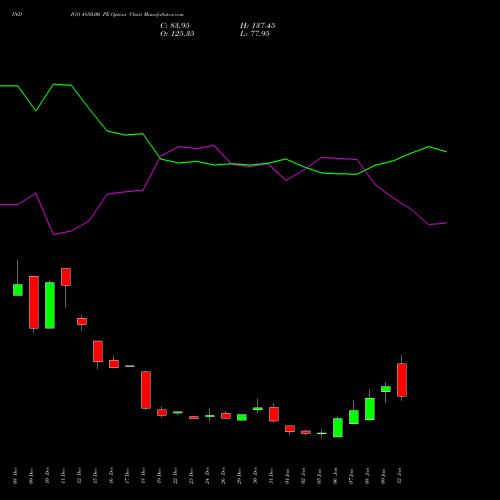Click the tall green candlestick for 10 Dec
Screen dimensions: 500x500
pyautogui.click(x=50, y=305)
